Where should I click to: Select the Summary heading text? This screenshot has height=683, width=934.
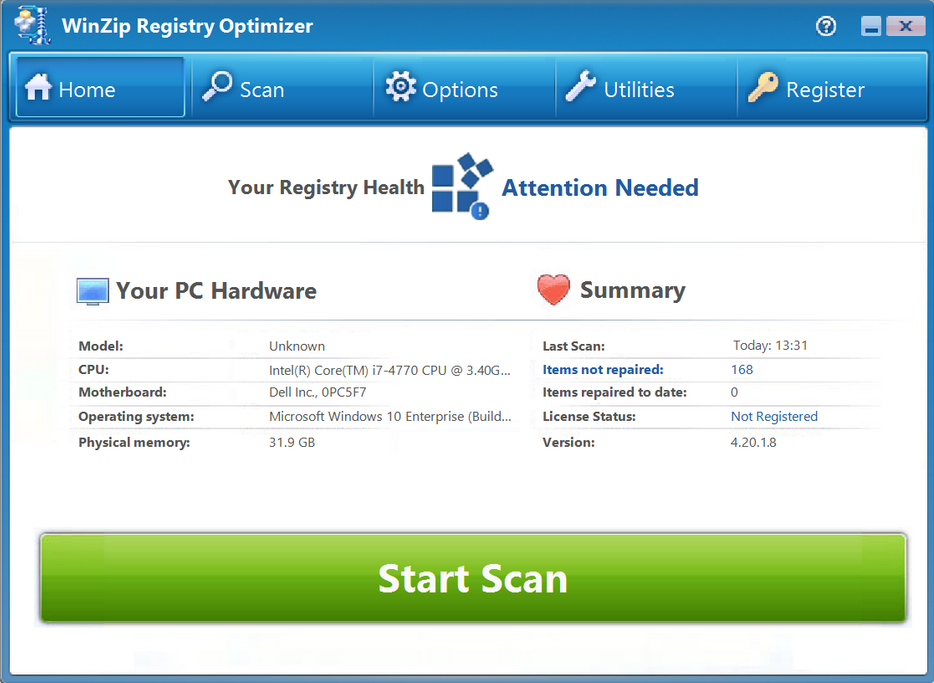pyautogui.click(x=633, y=290)
